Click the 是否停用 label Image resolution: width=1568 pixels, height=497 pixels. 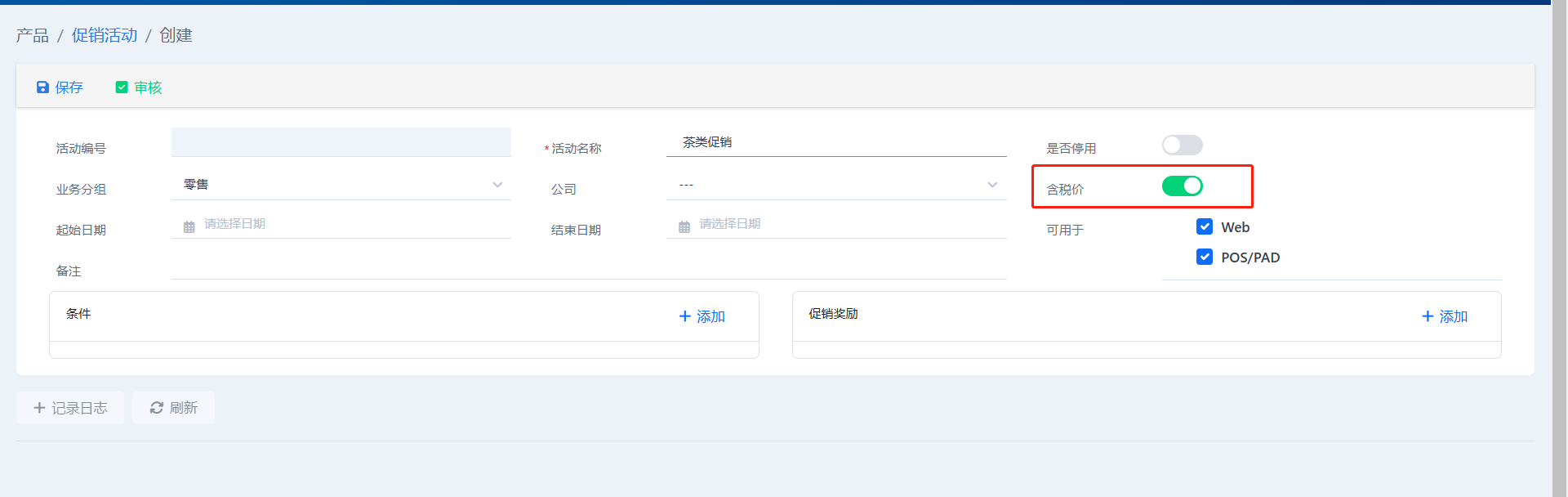tap(1071, 149)
